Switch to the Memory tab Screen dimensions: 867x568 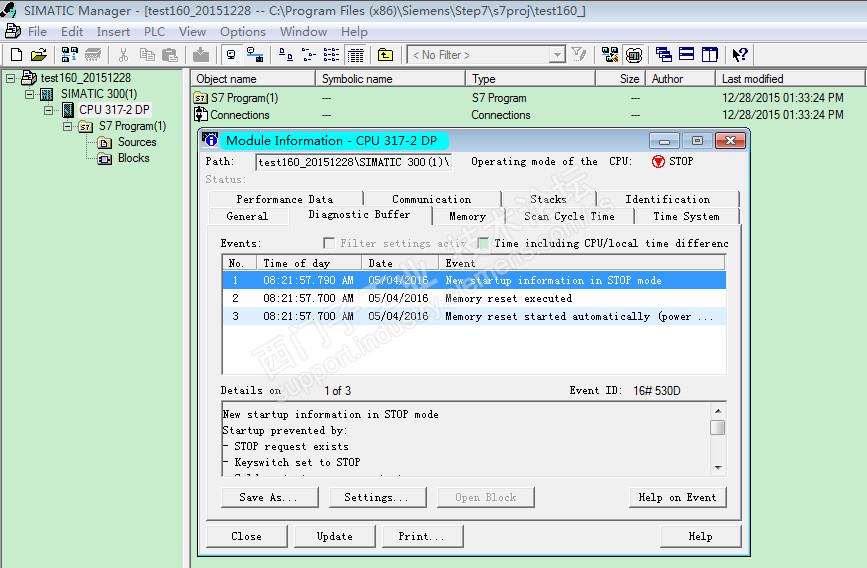point(467,216)
